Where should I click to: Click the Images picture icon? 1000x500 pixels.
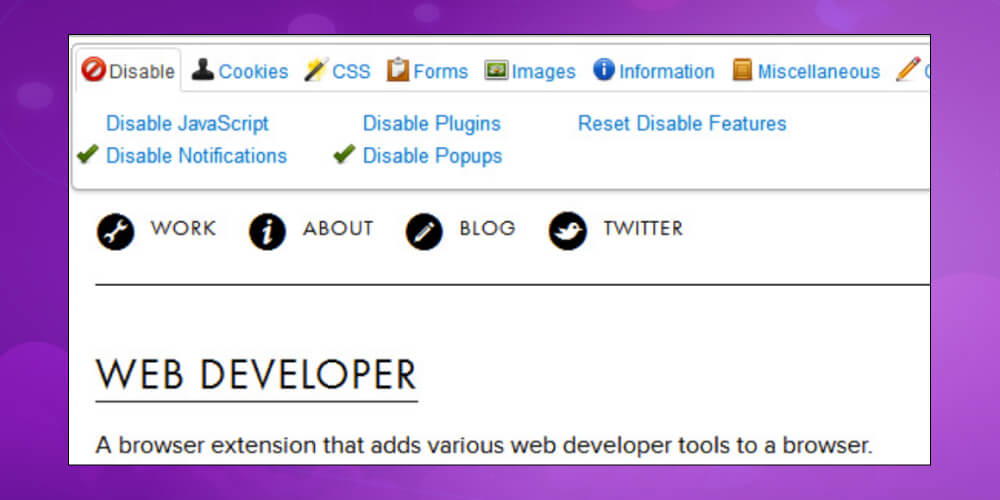click(496, 70)
